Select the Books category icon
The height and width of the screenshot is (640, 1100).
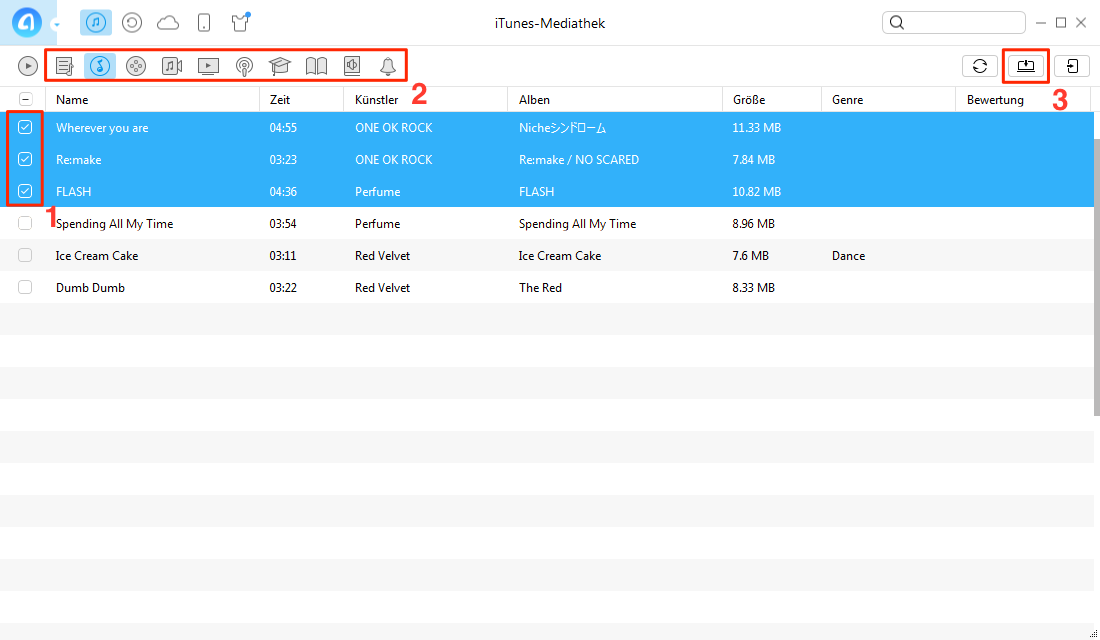click(x=316, y=66)
